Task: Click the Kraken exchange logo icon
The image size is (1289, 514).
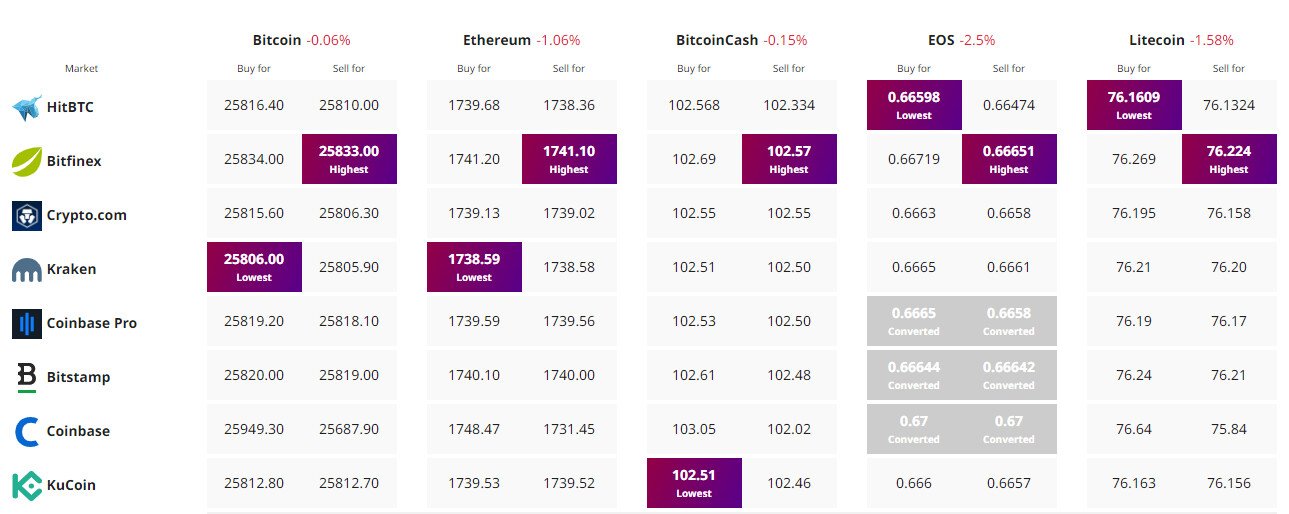Action: [26, 269]
